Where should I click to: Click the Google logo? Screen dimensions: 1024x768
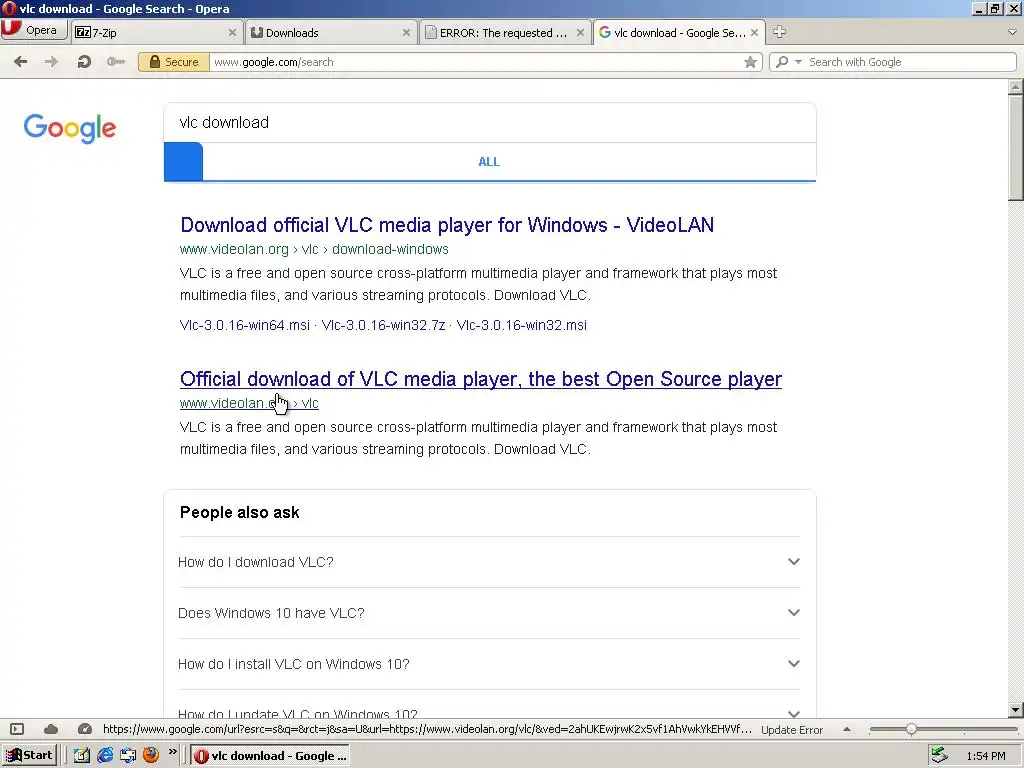(x=70, y=128)
